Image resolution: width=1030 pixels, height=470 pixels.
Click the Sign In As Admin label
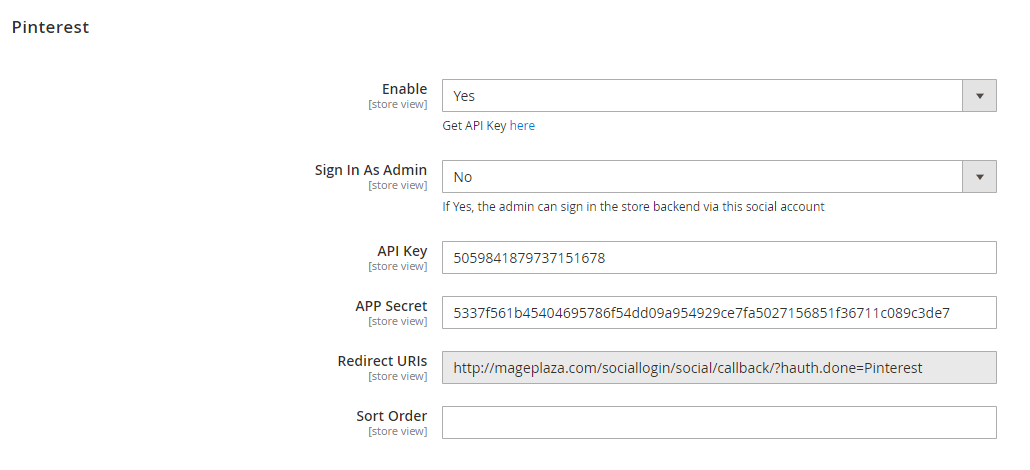[371, 170]
